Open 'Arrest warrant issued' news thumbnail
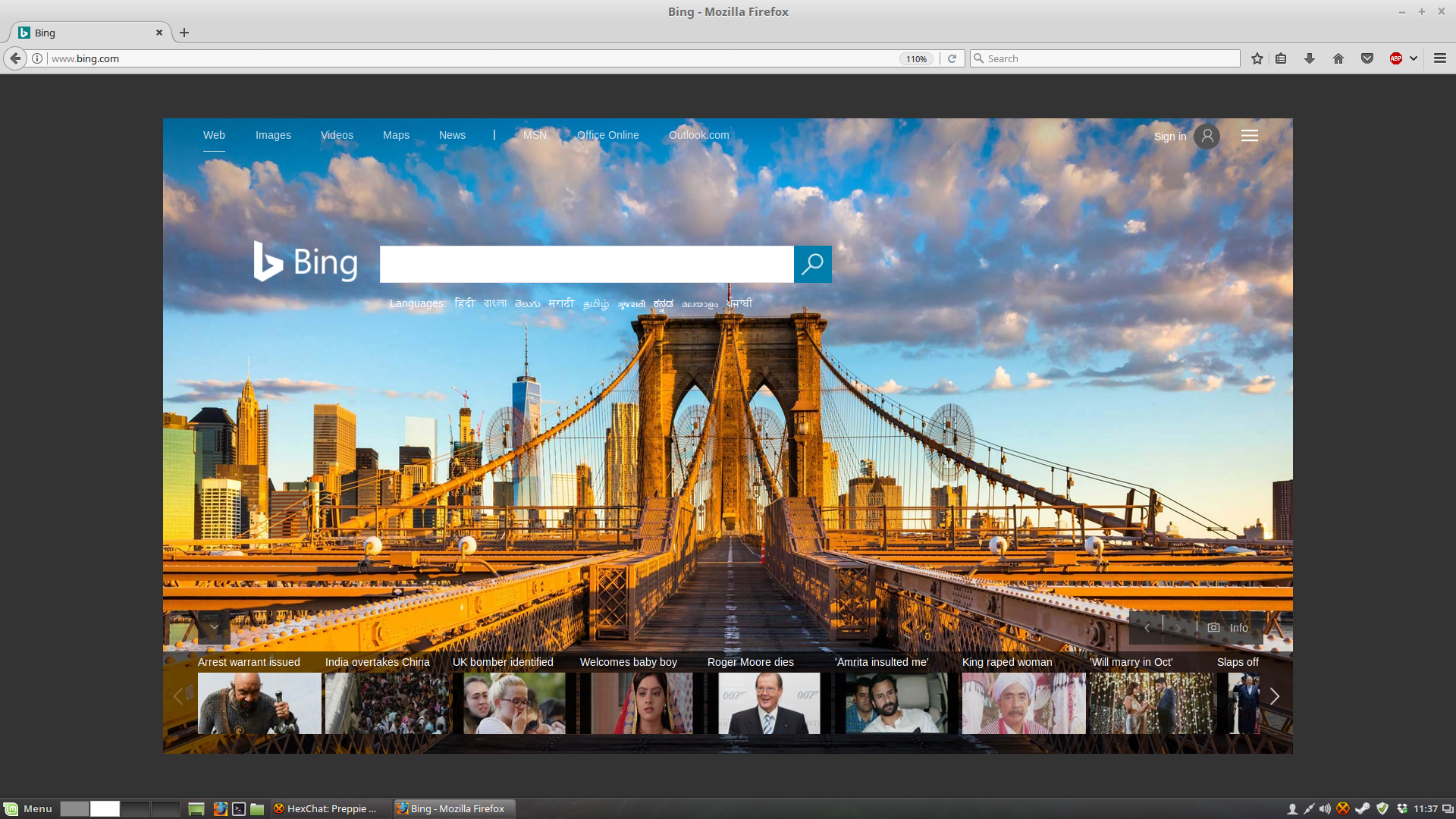This screenshot has width=1456, height=819. click(x=259, y=703)
